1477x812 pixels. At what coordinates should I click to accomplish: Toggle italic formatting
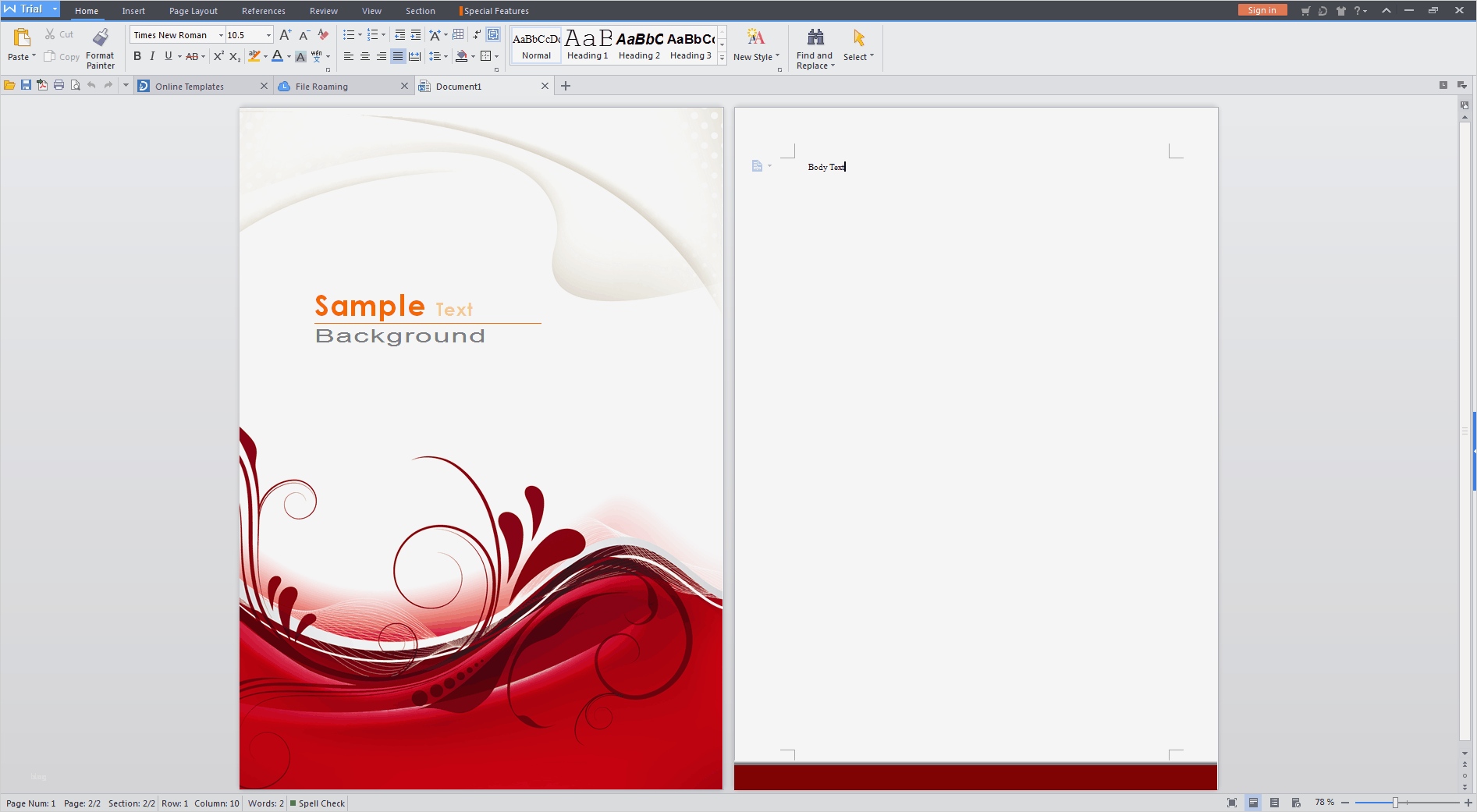pos(152,56)
